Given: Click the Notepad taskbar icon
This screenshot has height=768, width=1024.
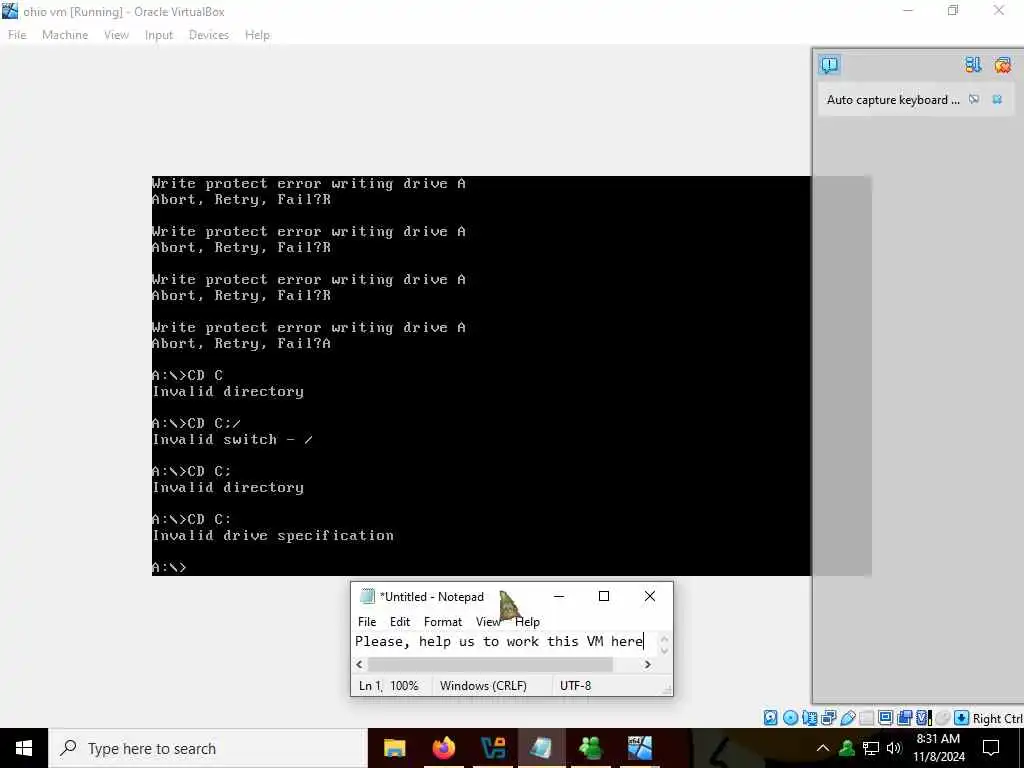Looking at the screenshot, I should tap(541, 748).
